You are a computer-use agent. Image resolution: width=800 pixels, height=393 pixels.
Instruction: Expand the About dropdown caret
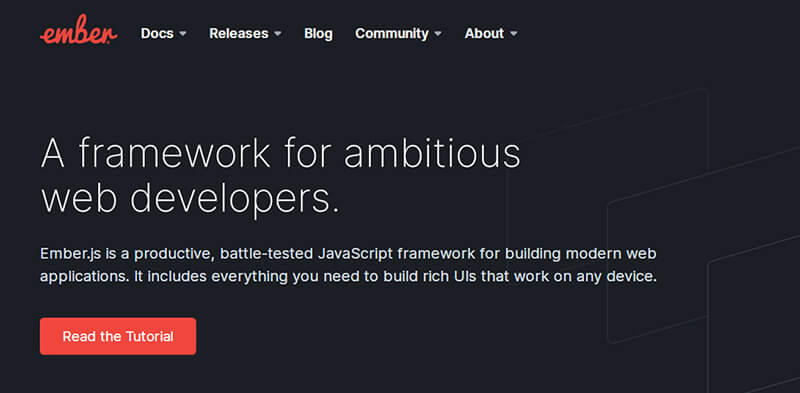pos(514,34)
